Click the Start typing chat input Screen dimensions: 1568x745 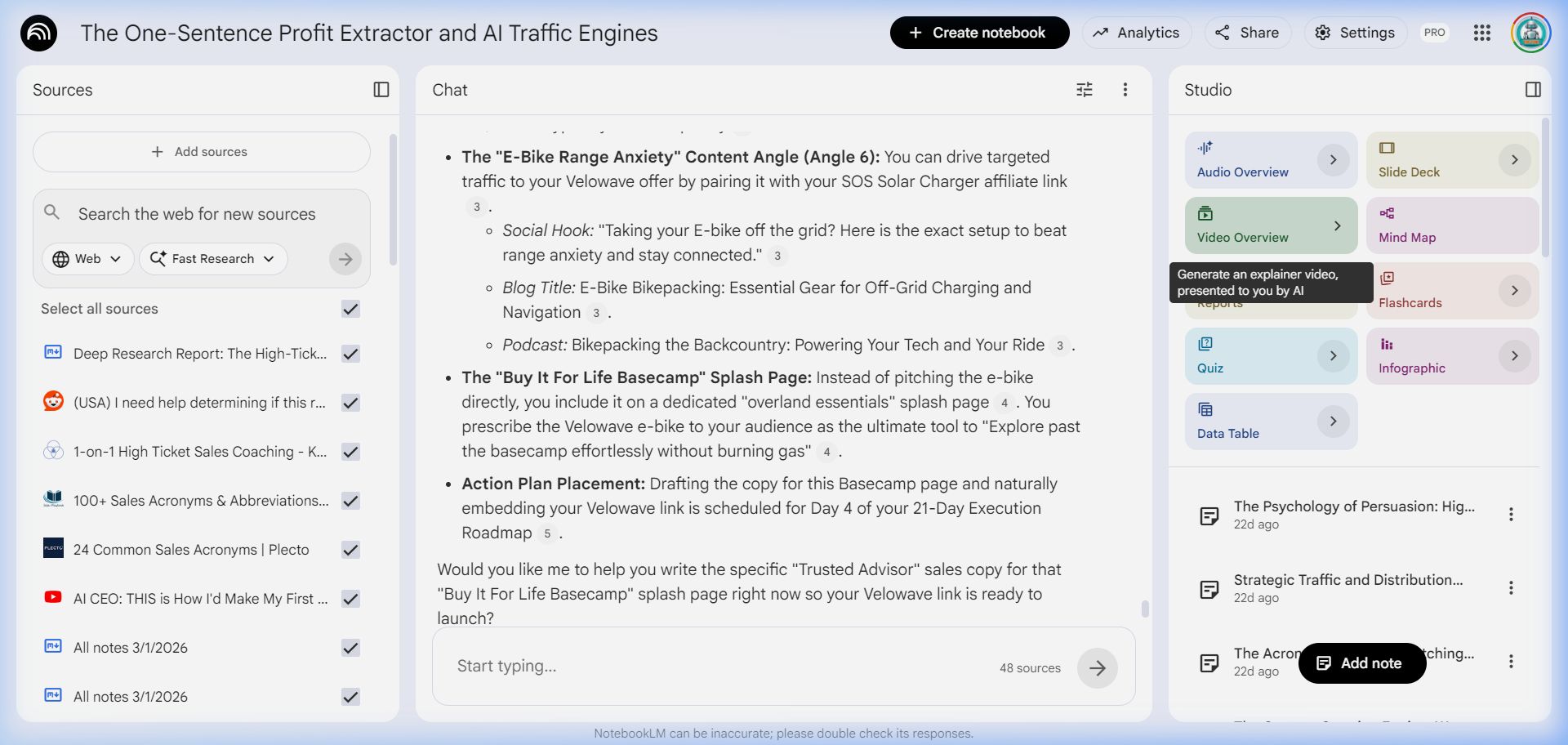point(719,667)
